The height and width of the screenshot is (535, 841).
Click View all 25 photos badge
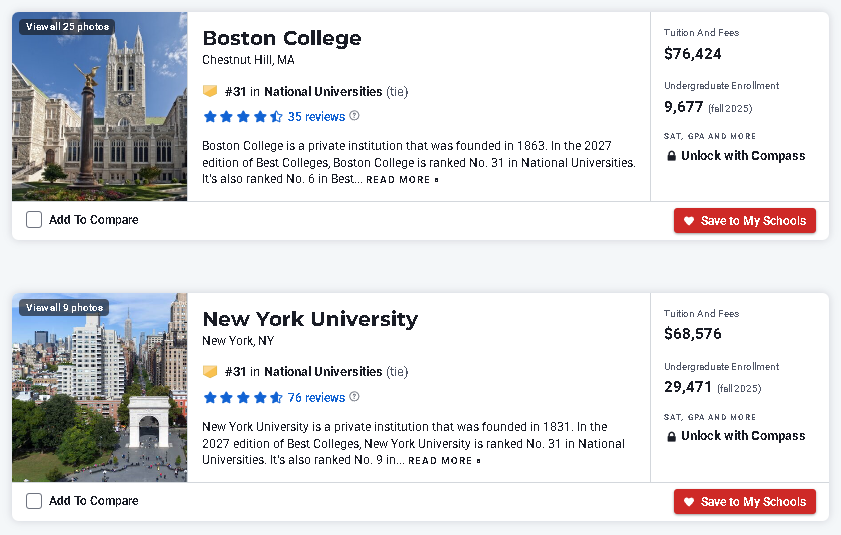[67, 27]
